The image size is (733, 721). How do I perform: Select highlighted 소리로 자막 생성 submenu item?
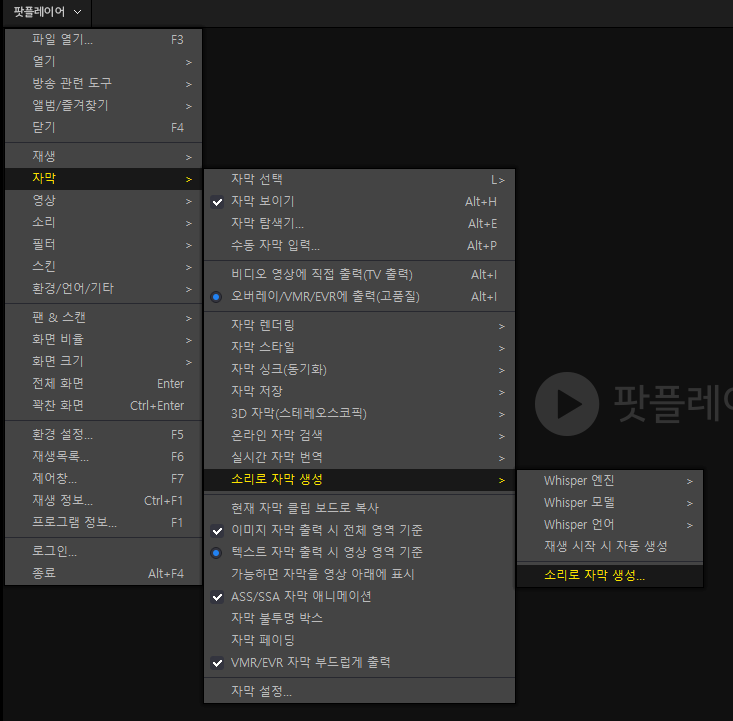point(359,480)
